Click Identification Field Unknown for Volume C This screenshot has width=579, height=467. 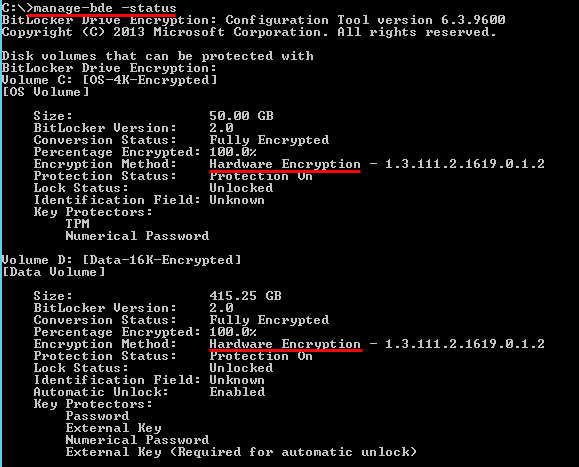237,200
